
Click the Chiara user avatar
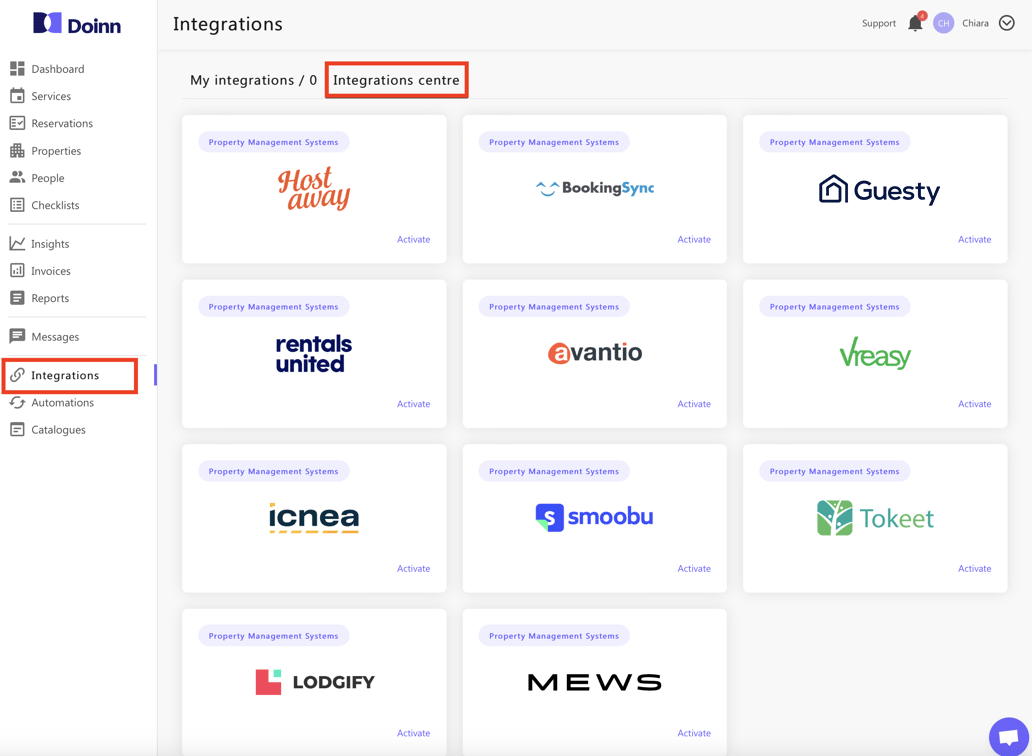tap(943, 23)
